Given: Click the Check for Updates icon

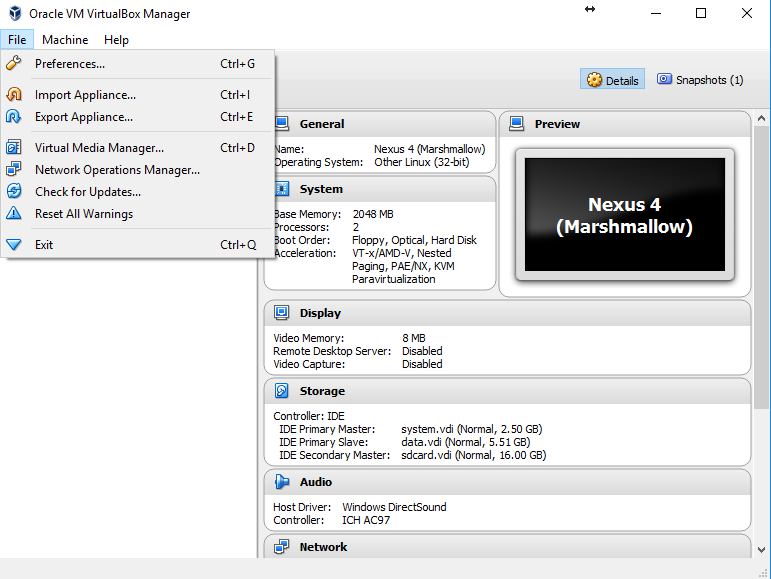Looking at the screenshot, I should (x=14, y=191).
